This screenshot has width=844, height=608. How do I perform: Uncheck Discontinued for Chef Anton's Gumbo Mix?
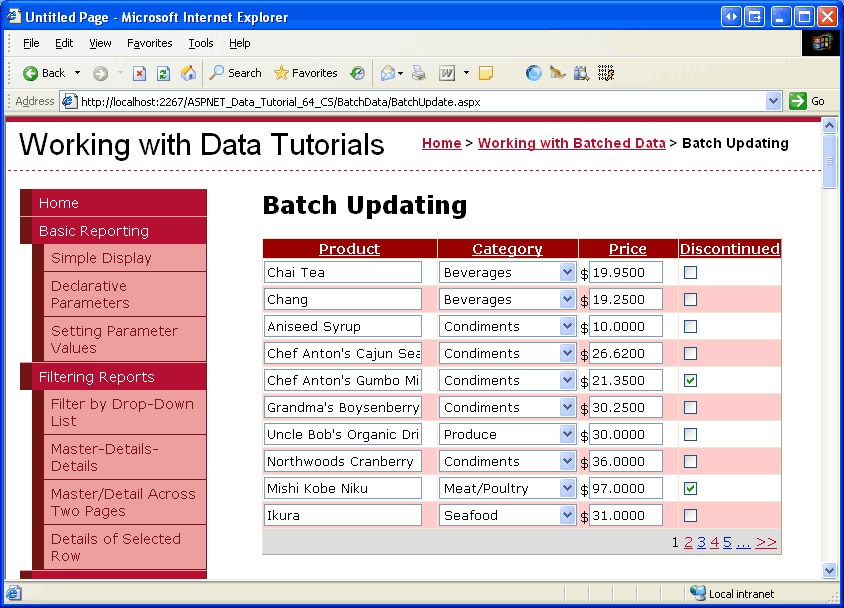690,380
